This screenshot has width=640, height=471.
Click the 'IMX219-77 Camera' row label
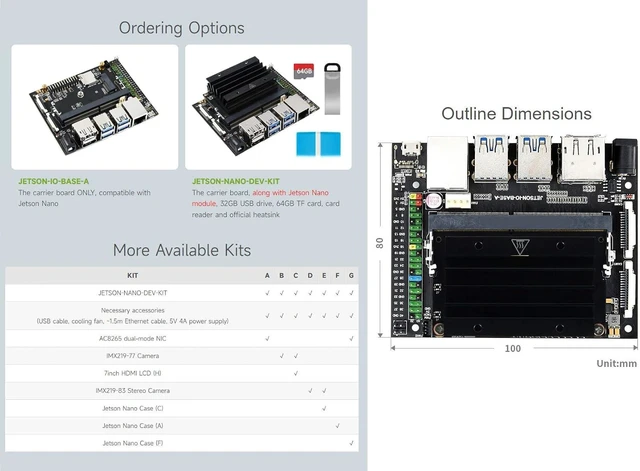pos(133,356)
